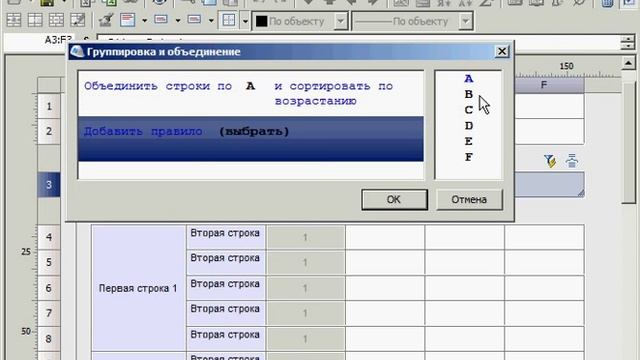Screen dimensions: 640x360
Task: Click the merged cell 'Первая строка 1'
Action: coord(139,288)
